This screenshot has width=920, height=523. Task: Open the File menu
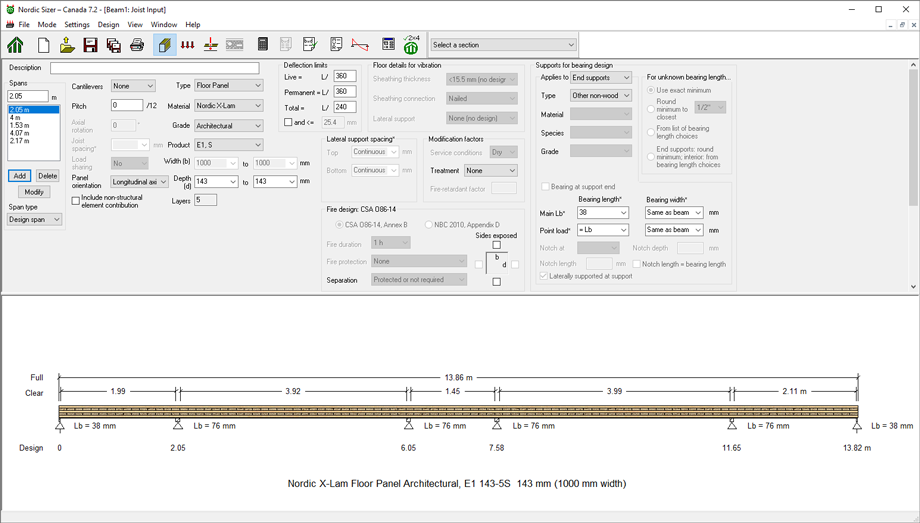(24, 25)
